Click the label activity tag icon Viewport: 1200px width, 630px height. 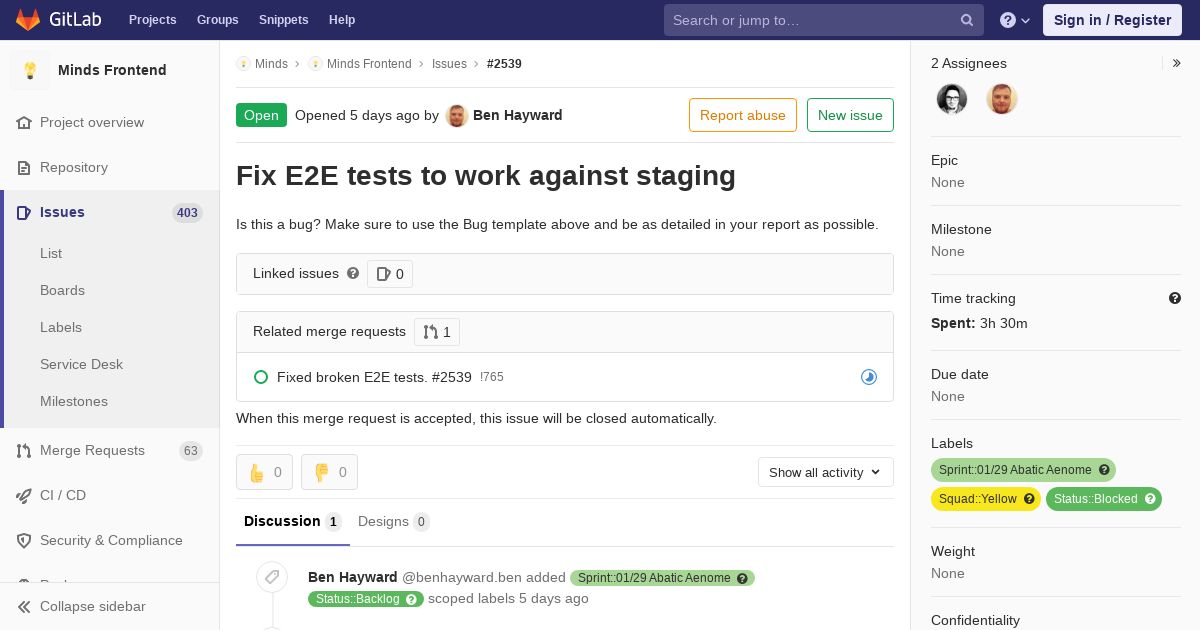[271, 577]
